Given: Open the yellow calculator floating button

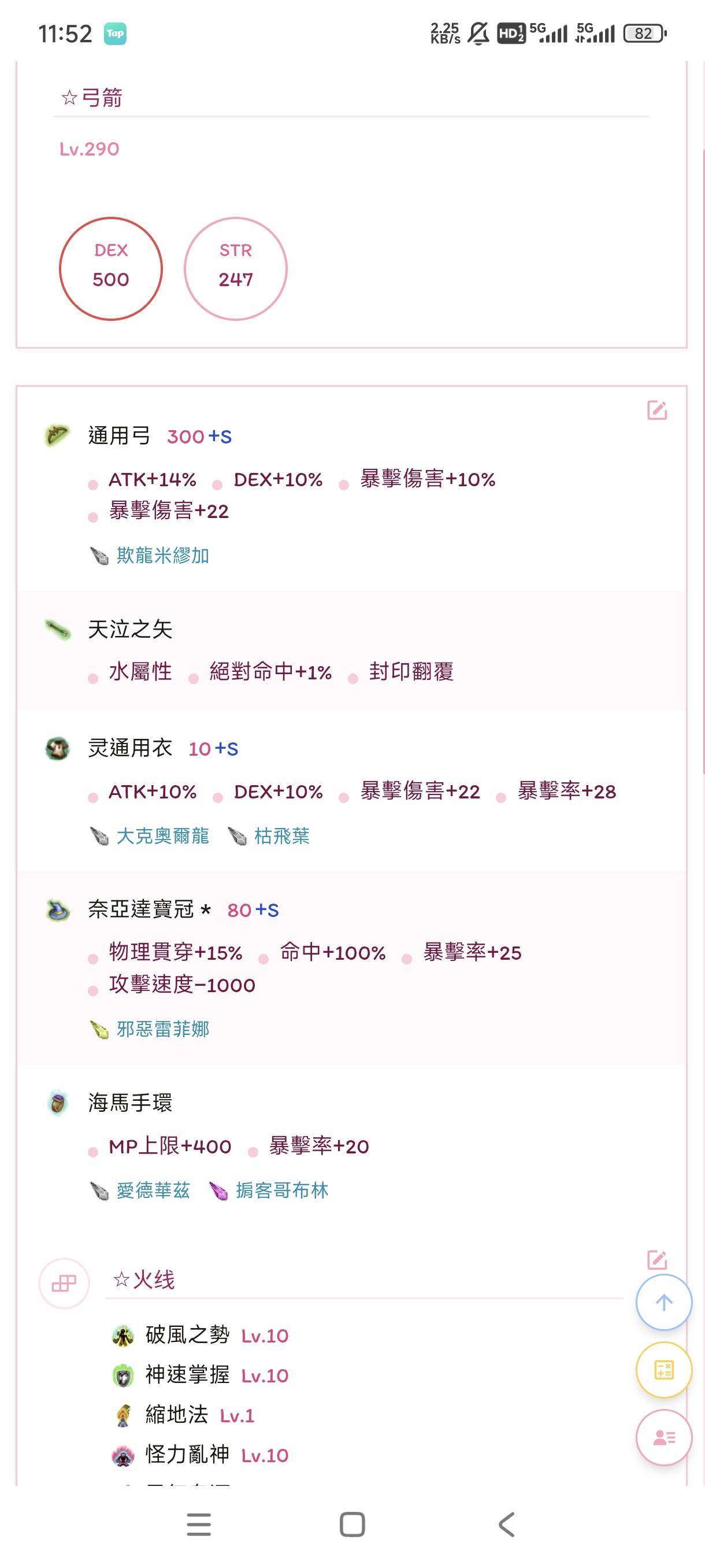Looking at the screenshot, I should pyautogui.click(x=663, y=1370).
